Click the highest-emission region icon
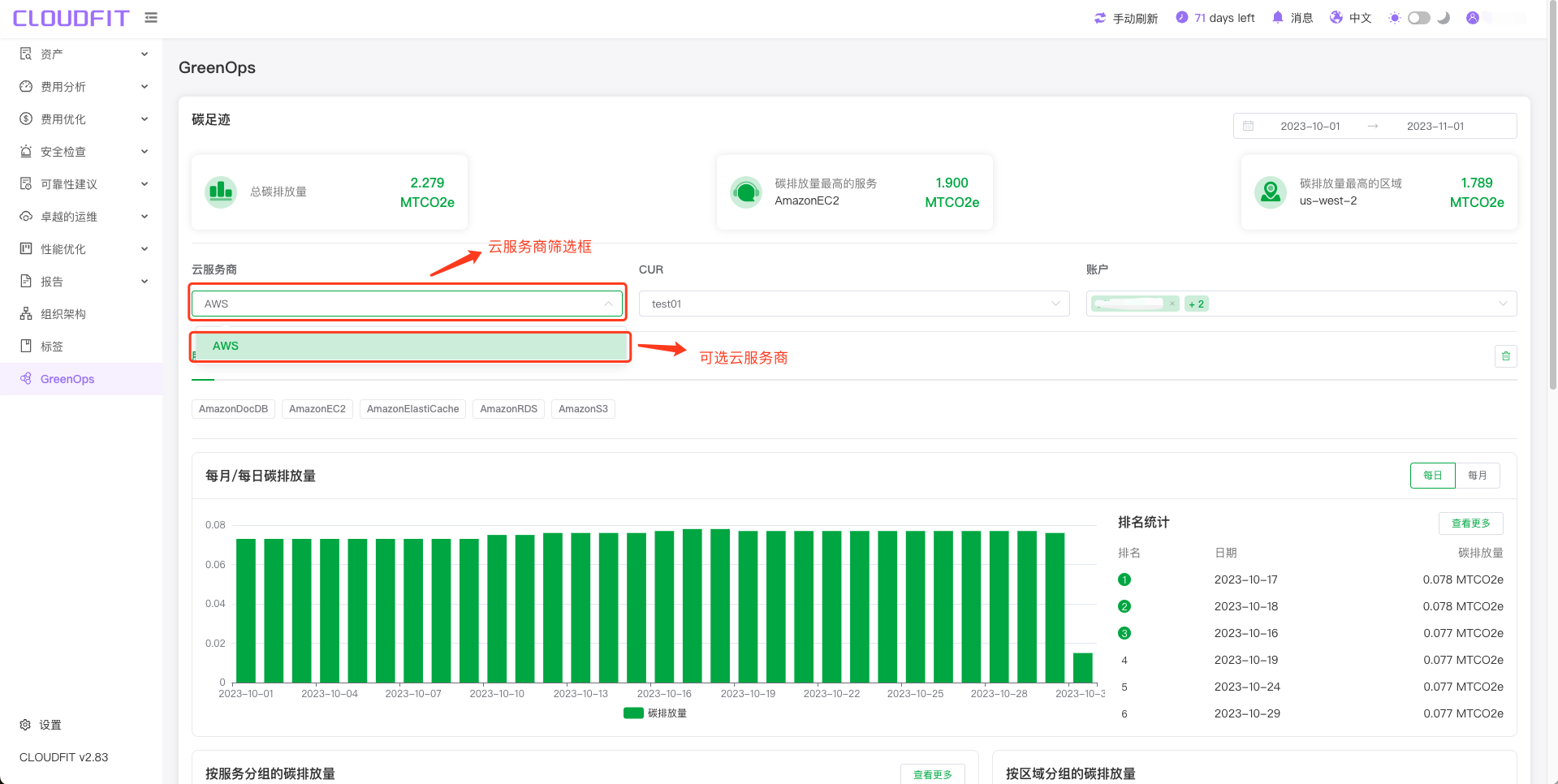This screenshot has height=784, width=1558. tap(1271, 192)
